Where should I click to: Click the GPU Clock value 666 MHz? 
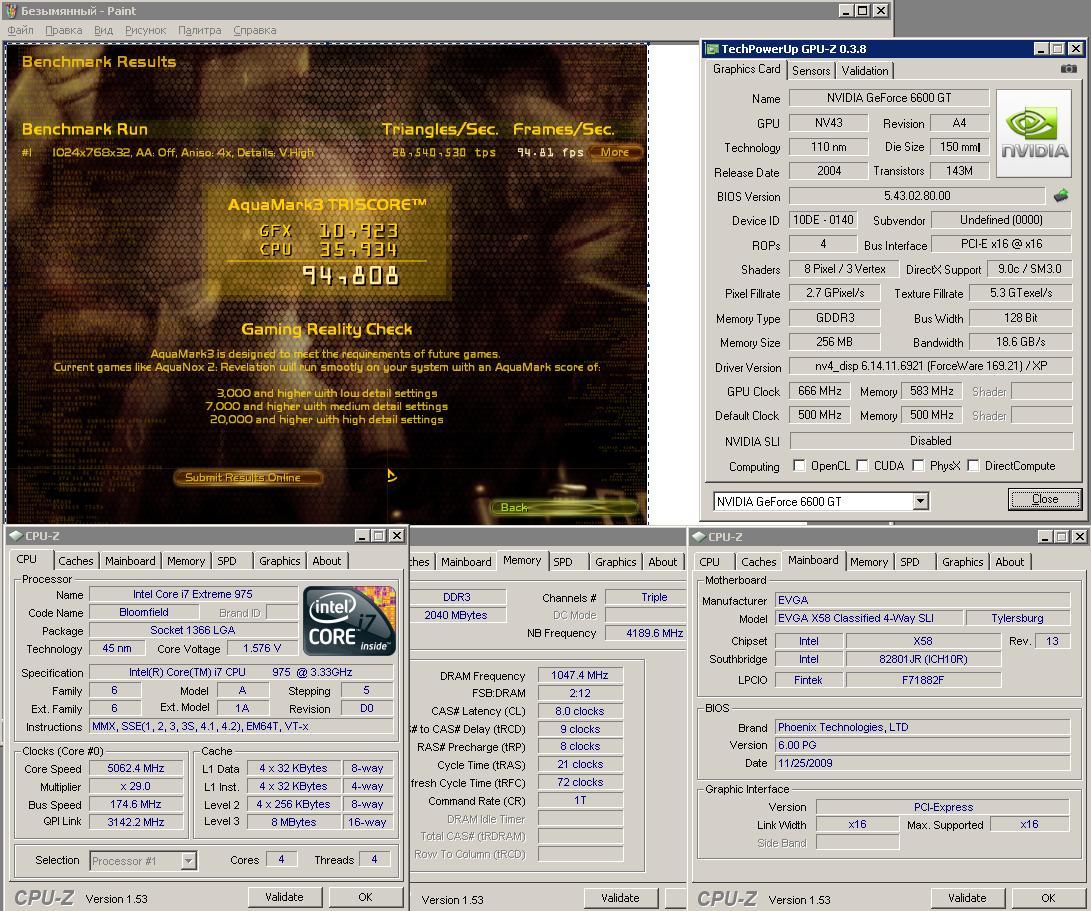820,391
